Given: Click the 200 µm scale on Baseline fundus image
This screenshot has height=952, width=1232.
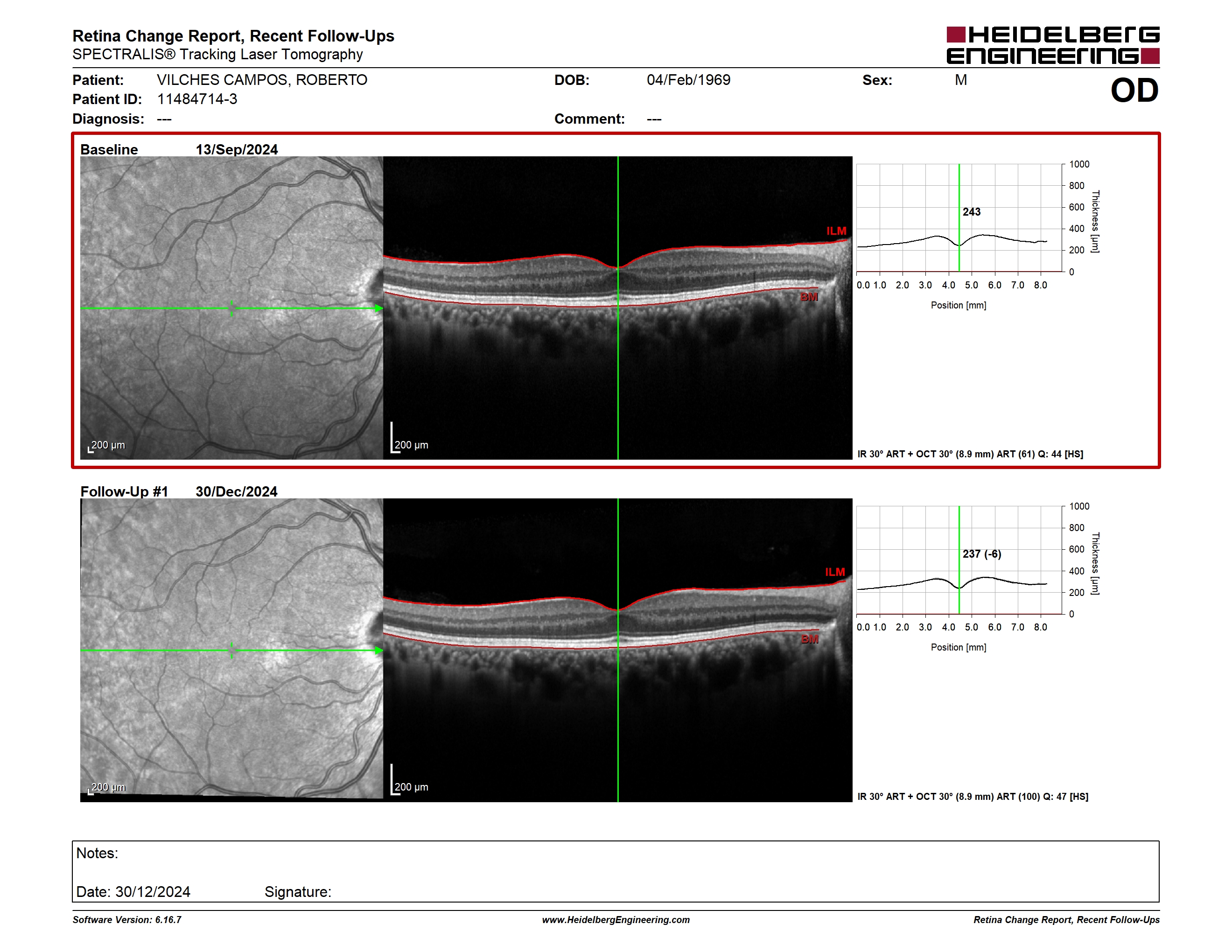Looking at the screenshot, I should 106,446.
